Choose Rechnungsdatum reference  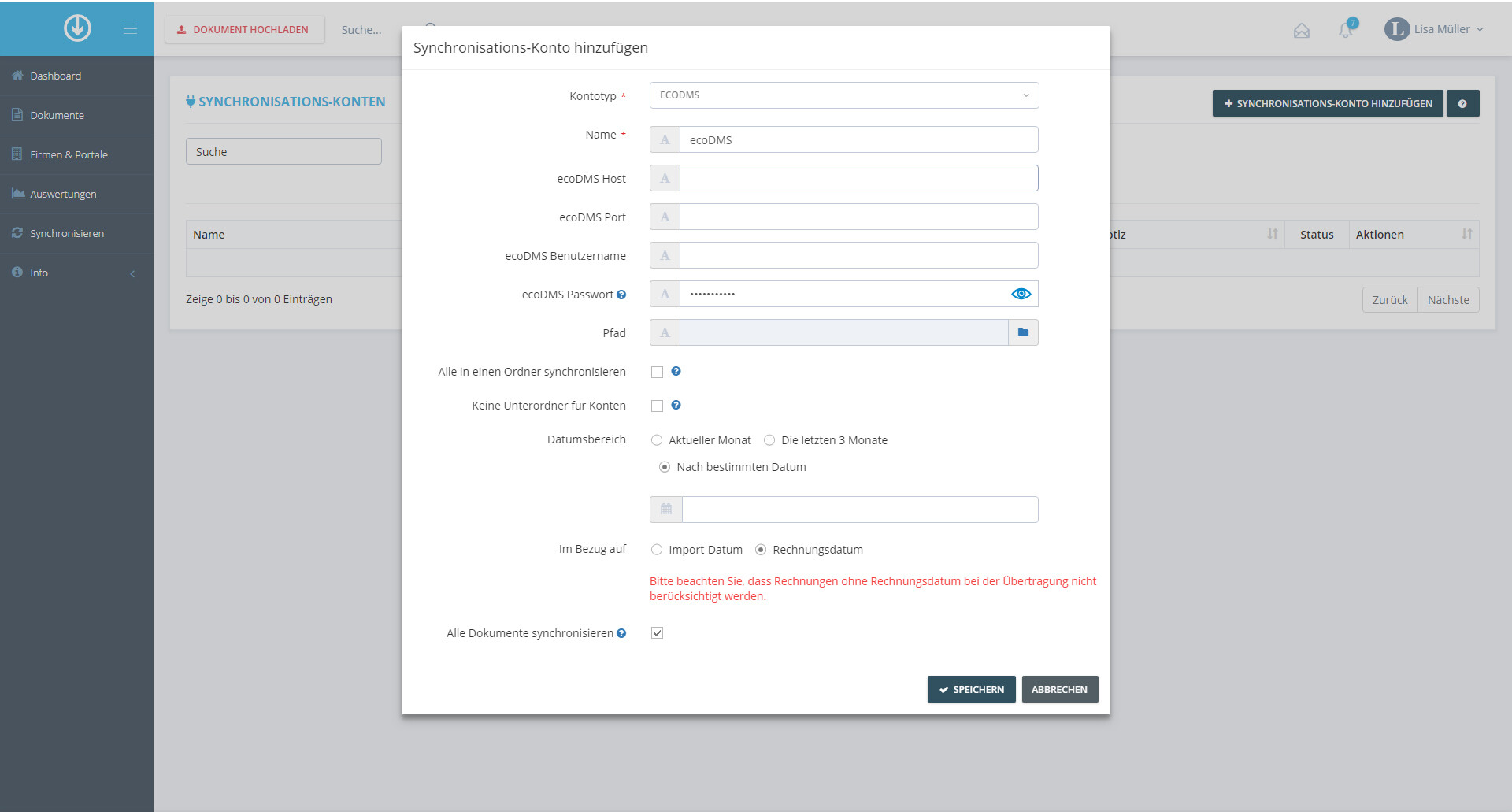(761, 550)
